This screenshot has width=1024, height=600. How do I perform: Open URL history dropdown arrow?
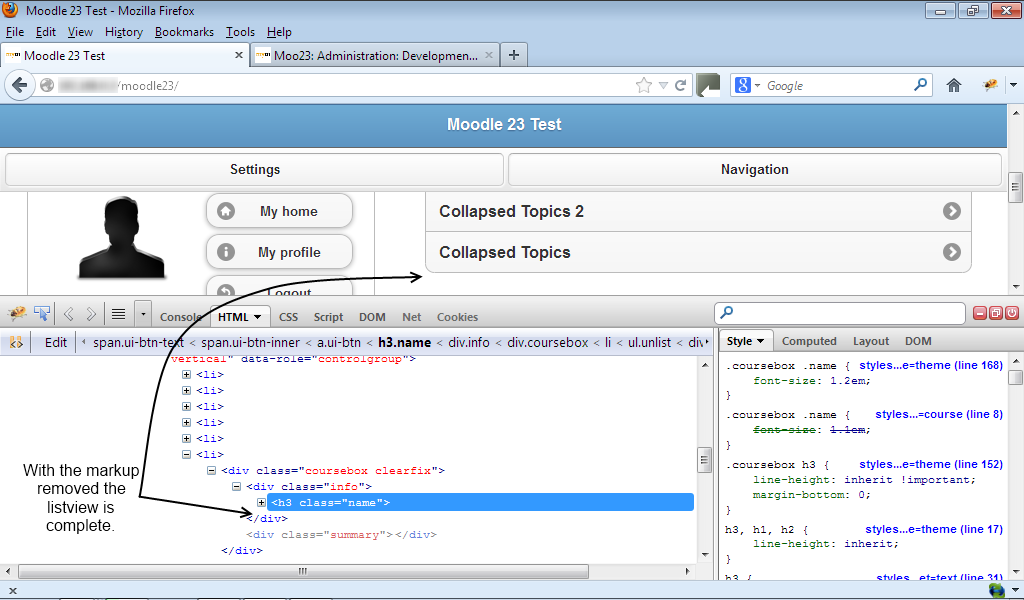(664, 86)
